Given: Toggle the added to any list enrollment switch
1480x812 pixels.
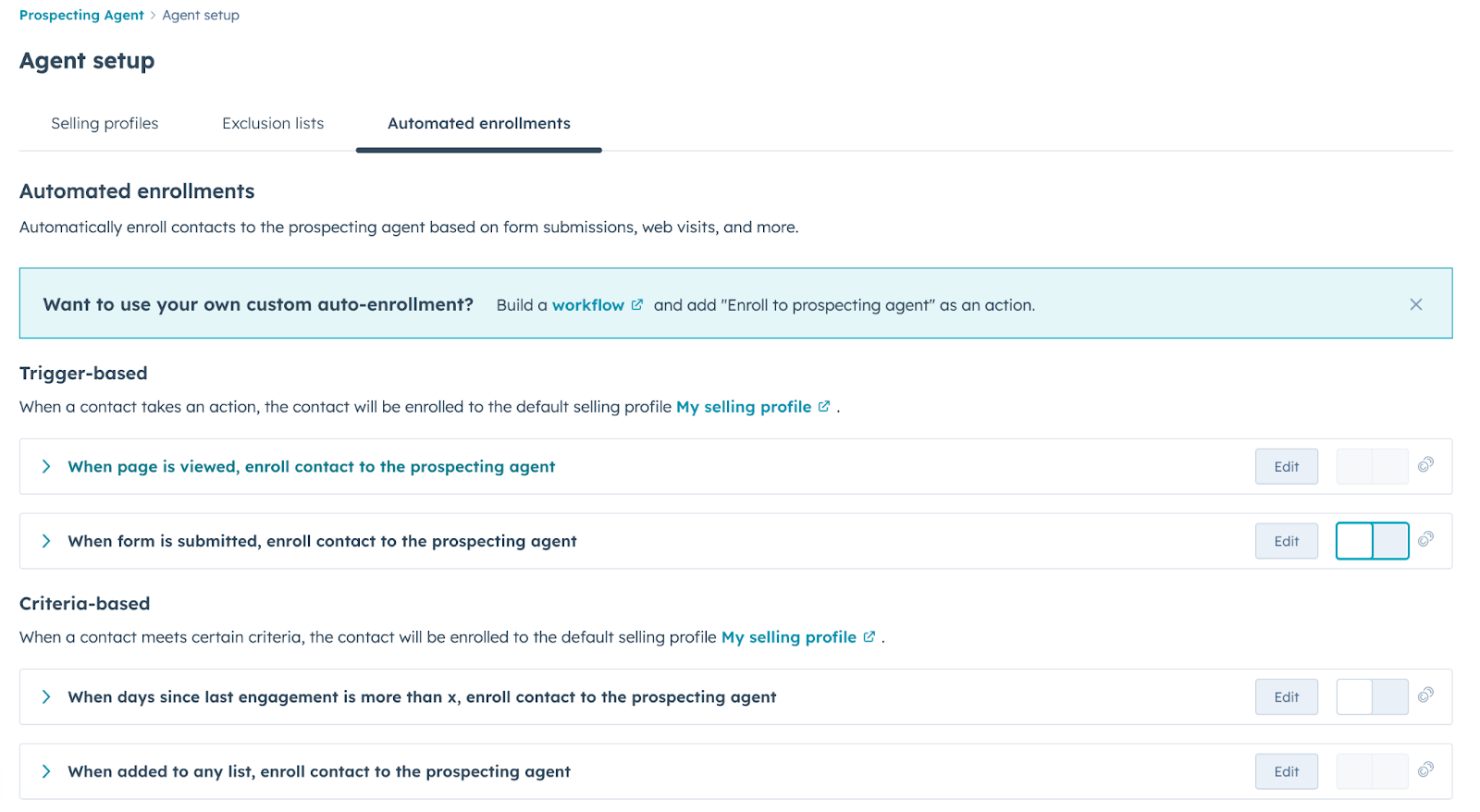Looking at the screenshot, I should coord(1372,771).
